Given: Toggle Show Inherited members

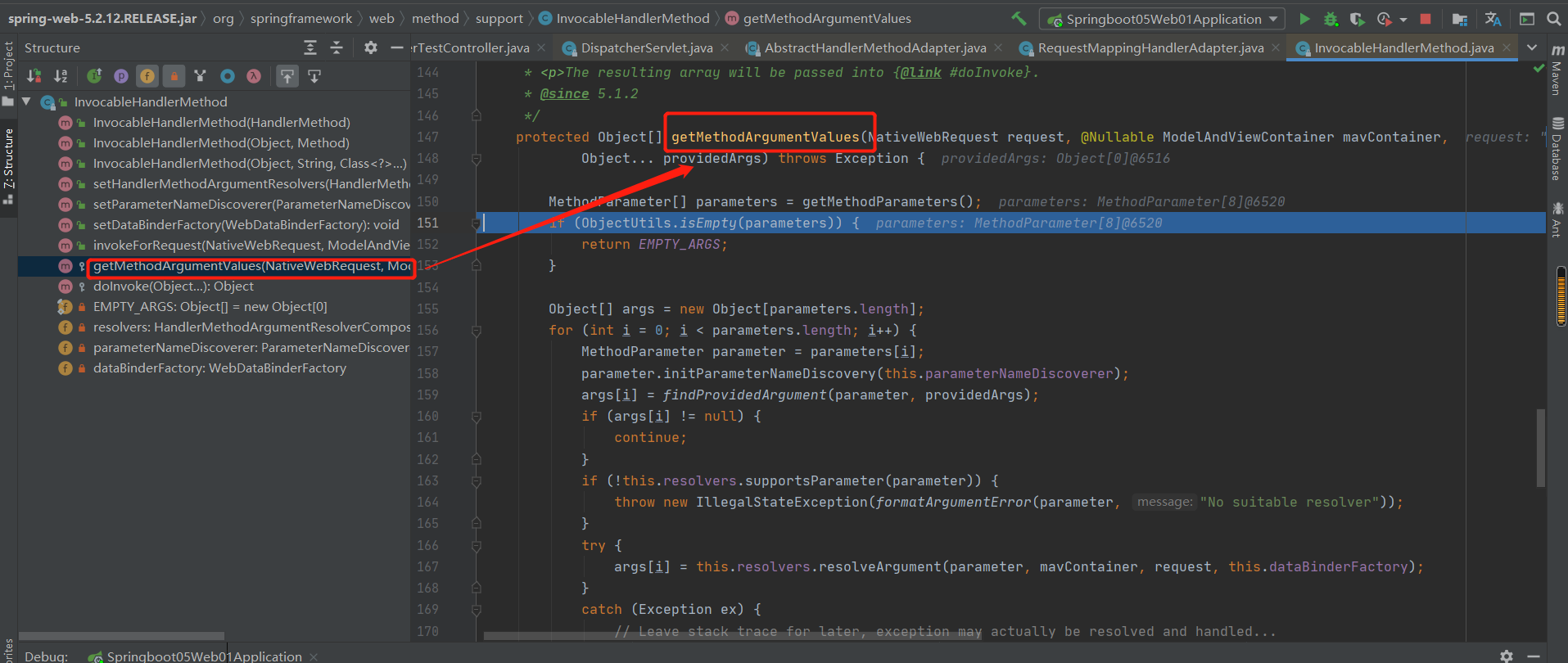Looking at the screenshot, I should pos(95,76).
